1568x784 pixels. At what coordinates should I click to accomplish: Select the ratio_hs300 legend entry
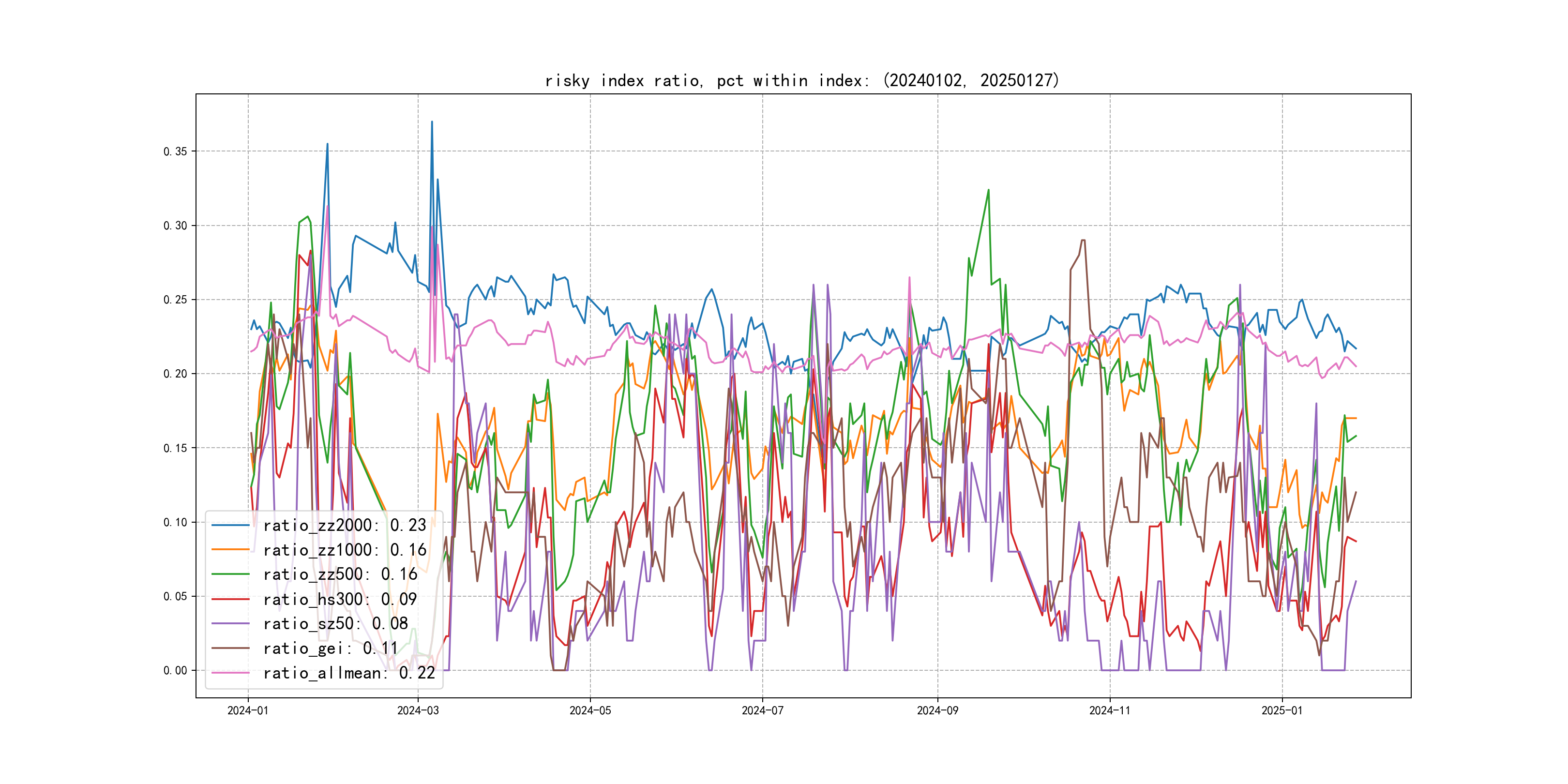pos(340,600)
